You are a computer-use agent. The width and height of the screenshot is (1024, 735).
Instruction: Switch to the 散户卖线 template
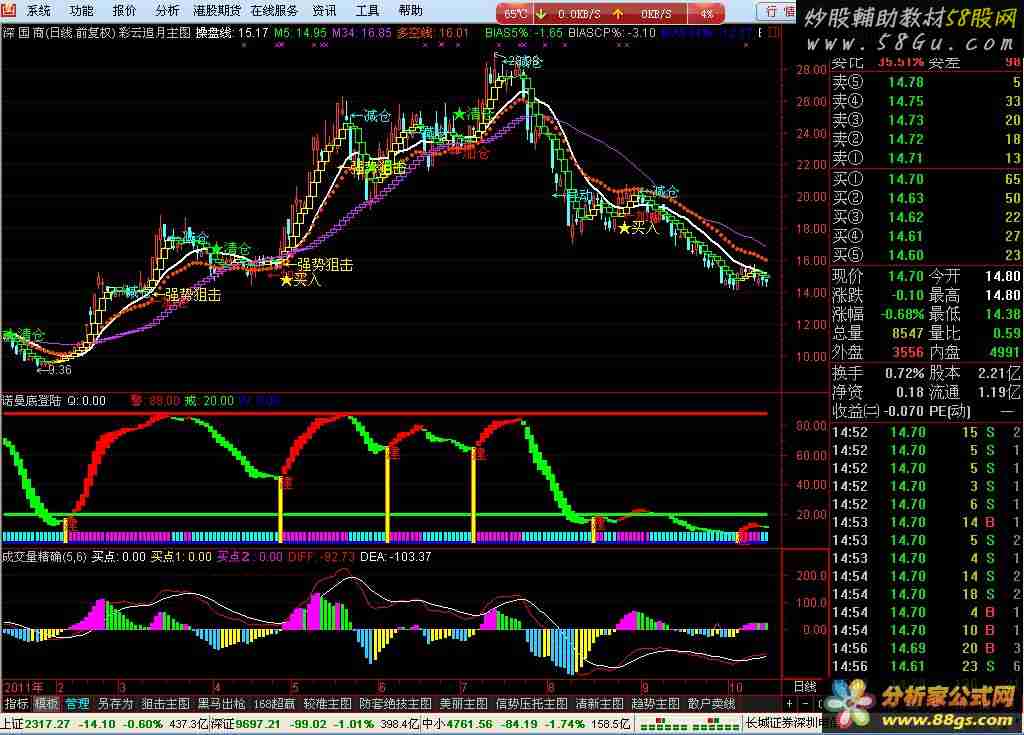coord(712,704)
